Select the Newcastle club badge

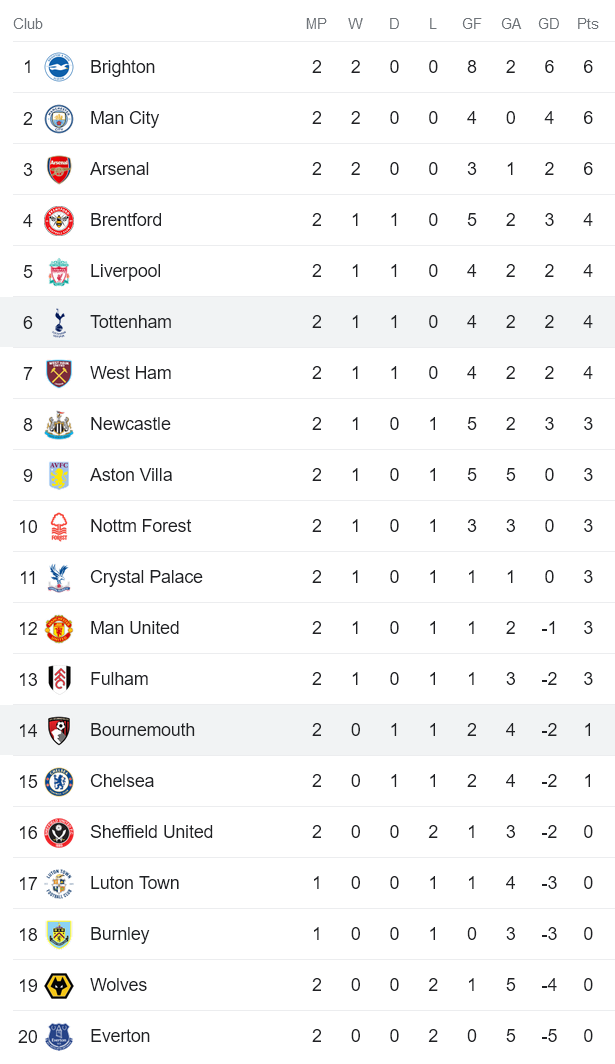pyautogui.click(x=59, y=424)
